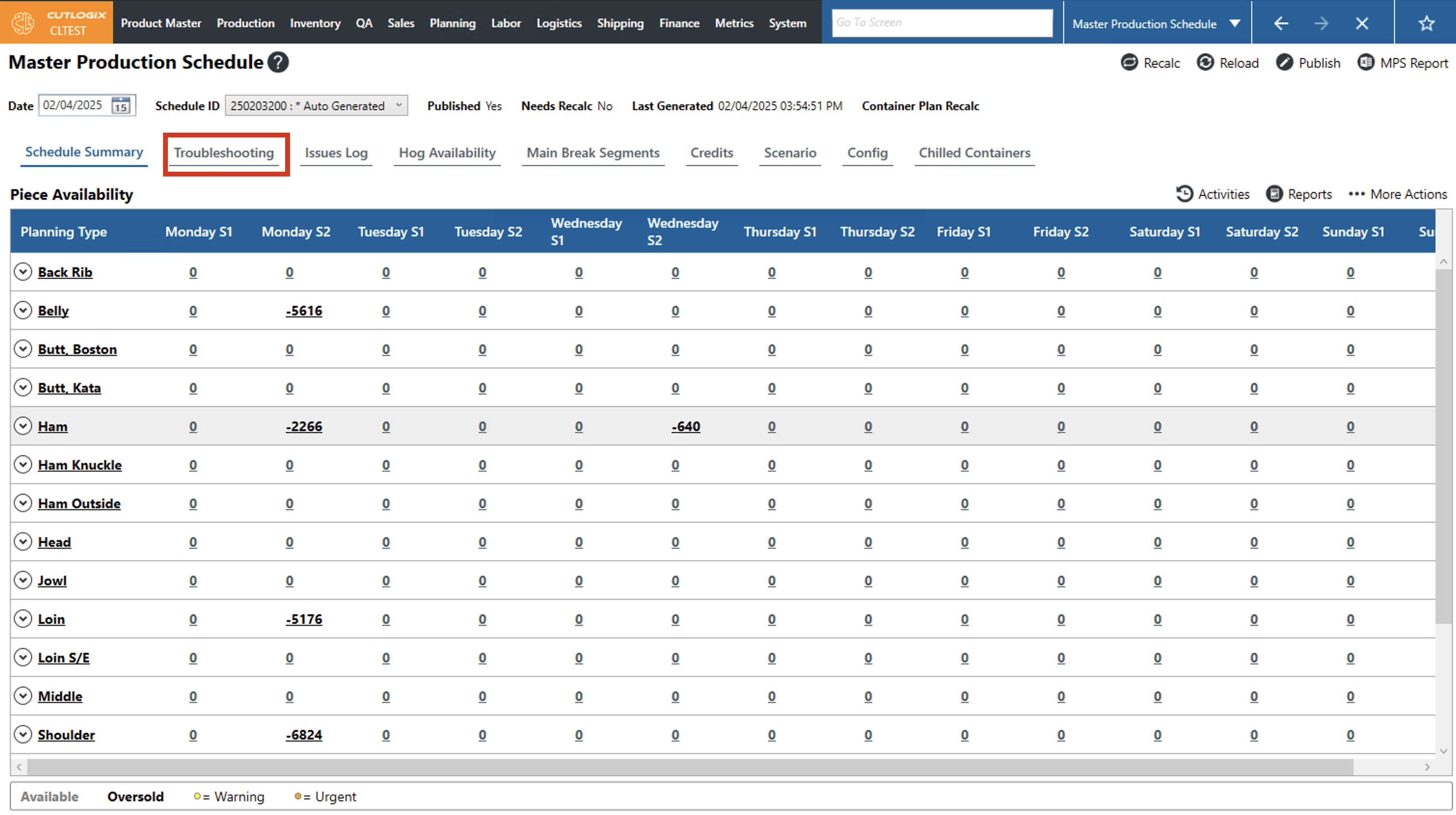
Task: Expand the Belly row chevron
Action: coord(23,310)
